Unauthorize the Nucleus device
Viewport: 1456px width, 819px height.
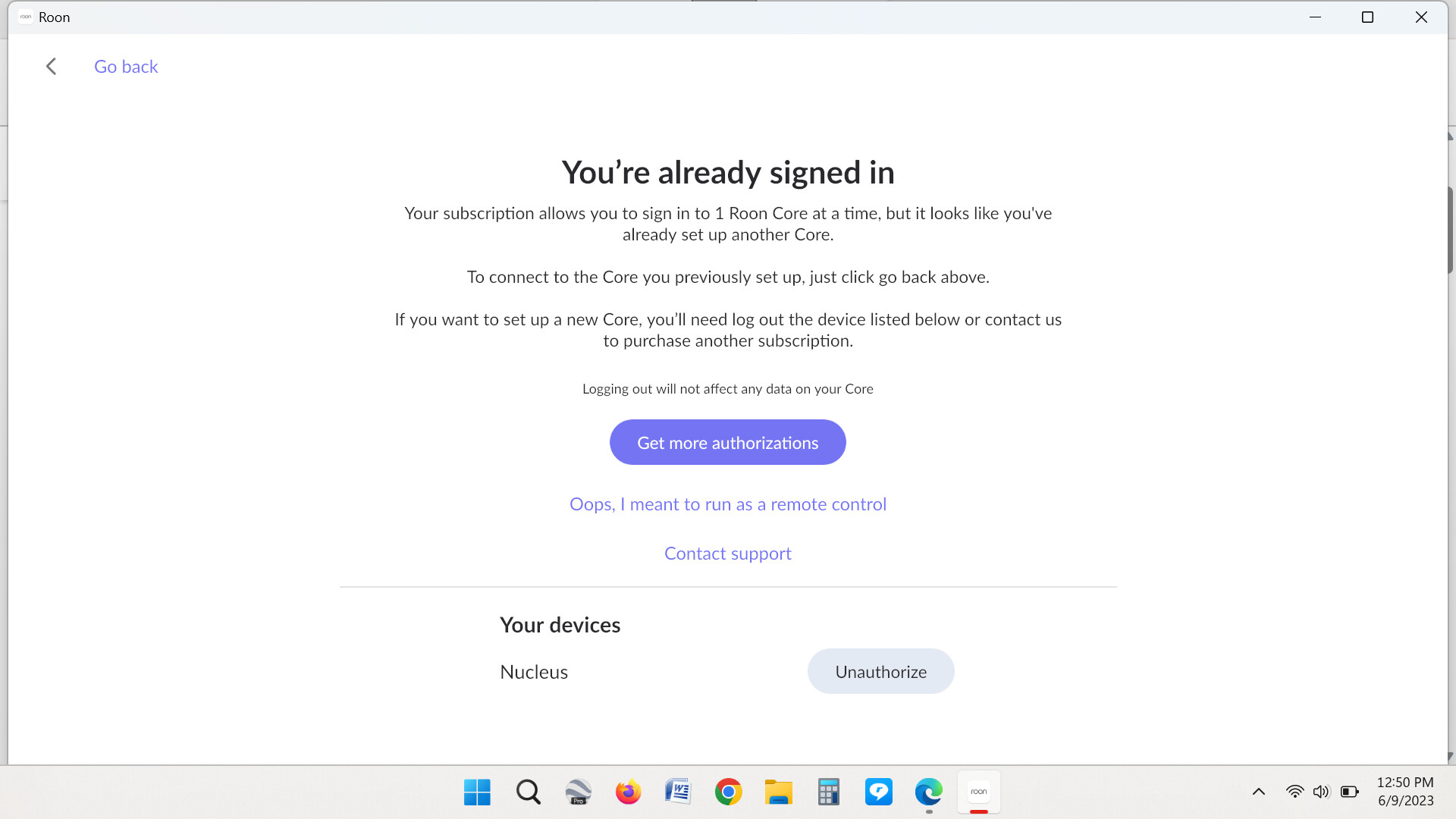pyautogui.click(x=880, y=671)
